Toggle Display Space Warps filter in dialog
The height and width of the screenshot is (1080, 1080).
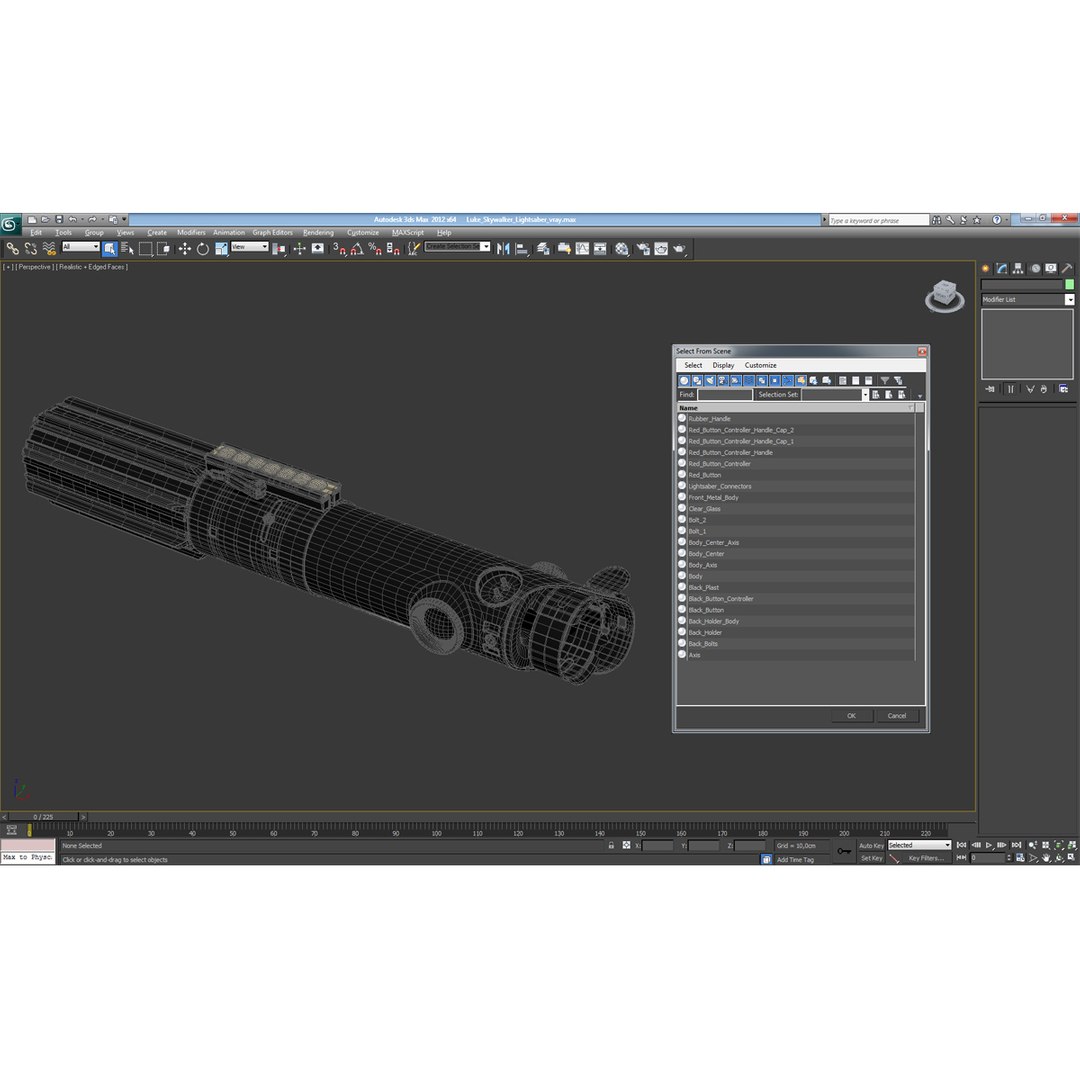pos(749,380)
